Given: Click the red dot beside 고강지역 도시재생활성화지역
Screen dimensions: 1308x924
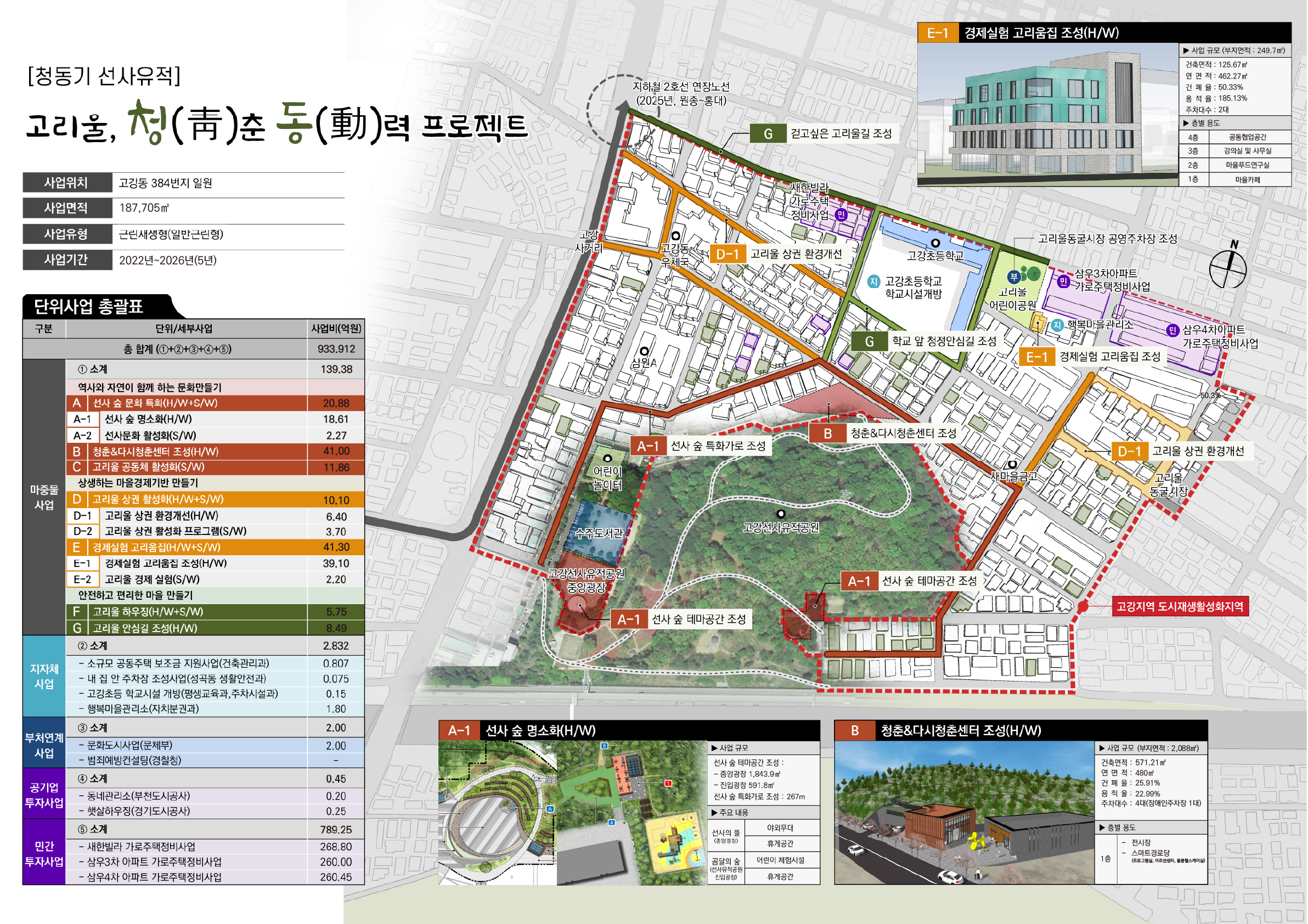Looking at the screenshot, I should (x=1084, y=607).
